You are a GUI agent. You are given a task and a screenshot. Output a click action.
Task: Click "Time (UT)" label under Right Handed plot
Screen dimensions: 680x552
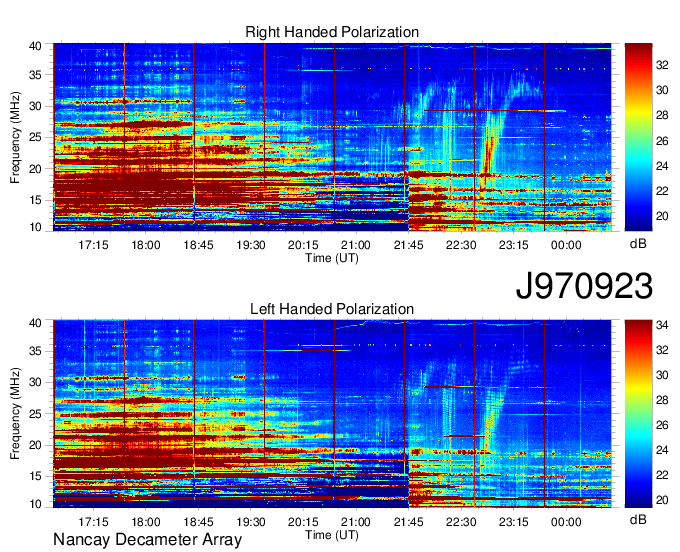[x=332, y=258]
